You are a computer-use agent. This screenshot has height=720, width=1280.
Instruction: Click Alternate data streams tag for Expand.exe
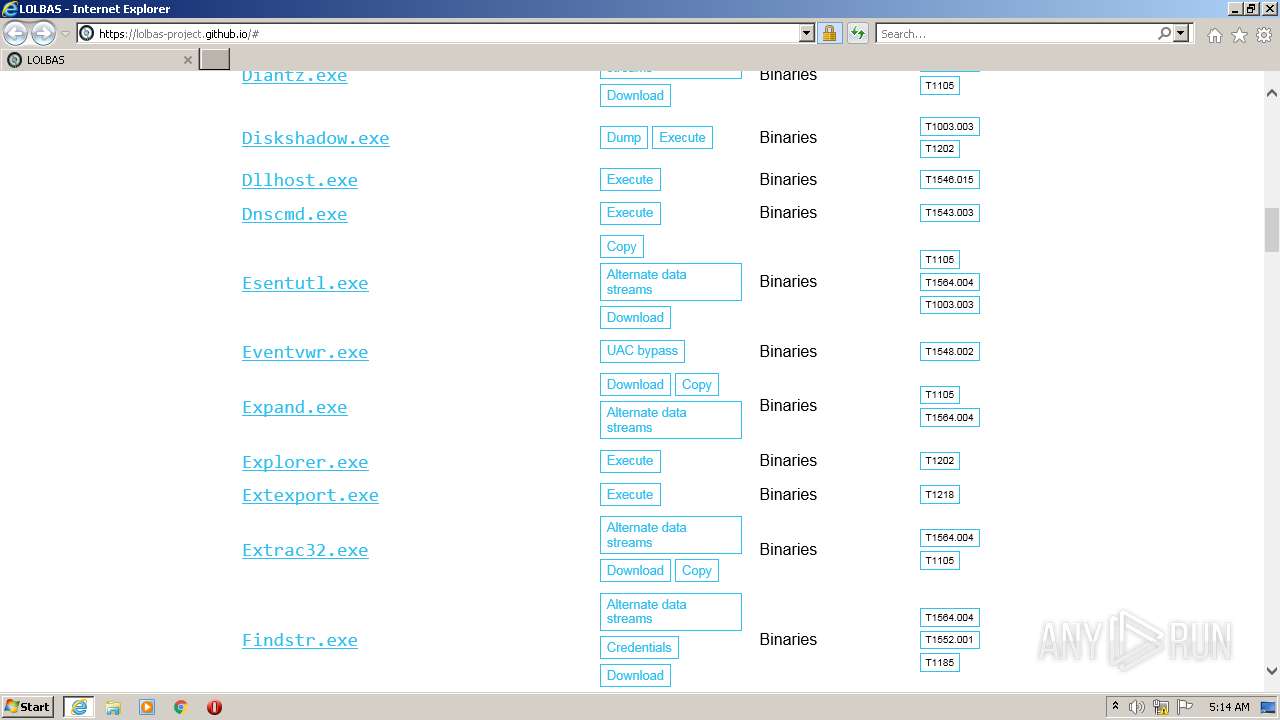click(671, 420)
